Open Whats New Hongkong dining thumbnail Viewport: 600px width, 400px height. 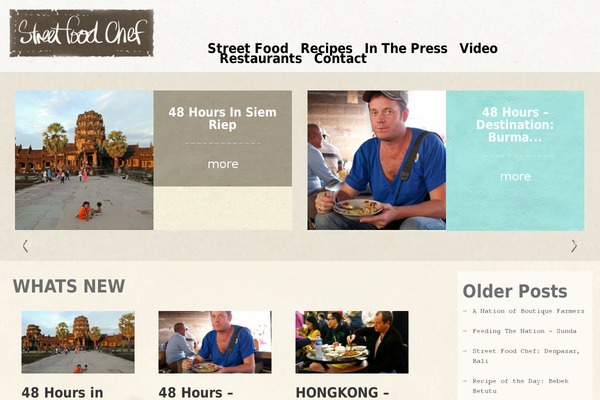pos(352,342)
